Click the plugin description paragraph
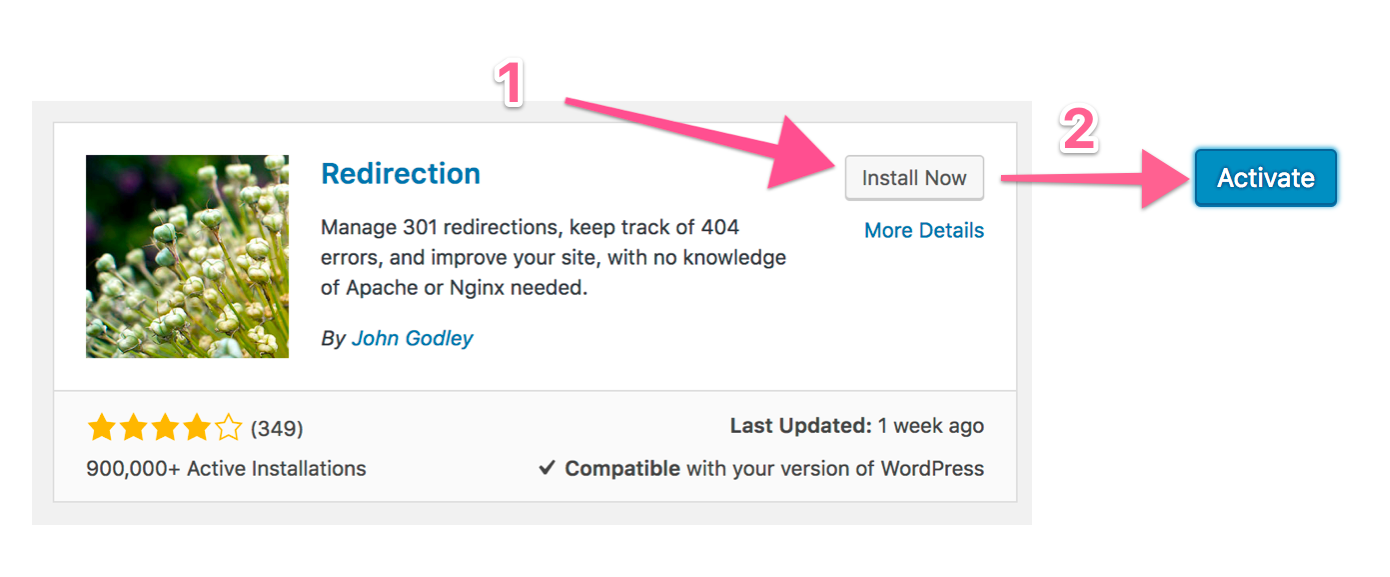The height and width of the screenshot is (577, 1390). pos(553,257)
